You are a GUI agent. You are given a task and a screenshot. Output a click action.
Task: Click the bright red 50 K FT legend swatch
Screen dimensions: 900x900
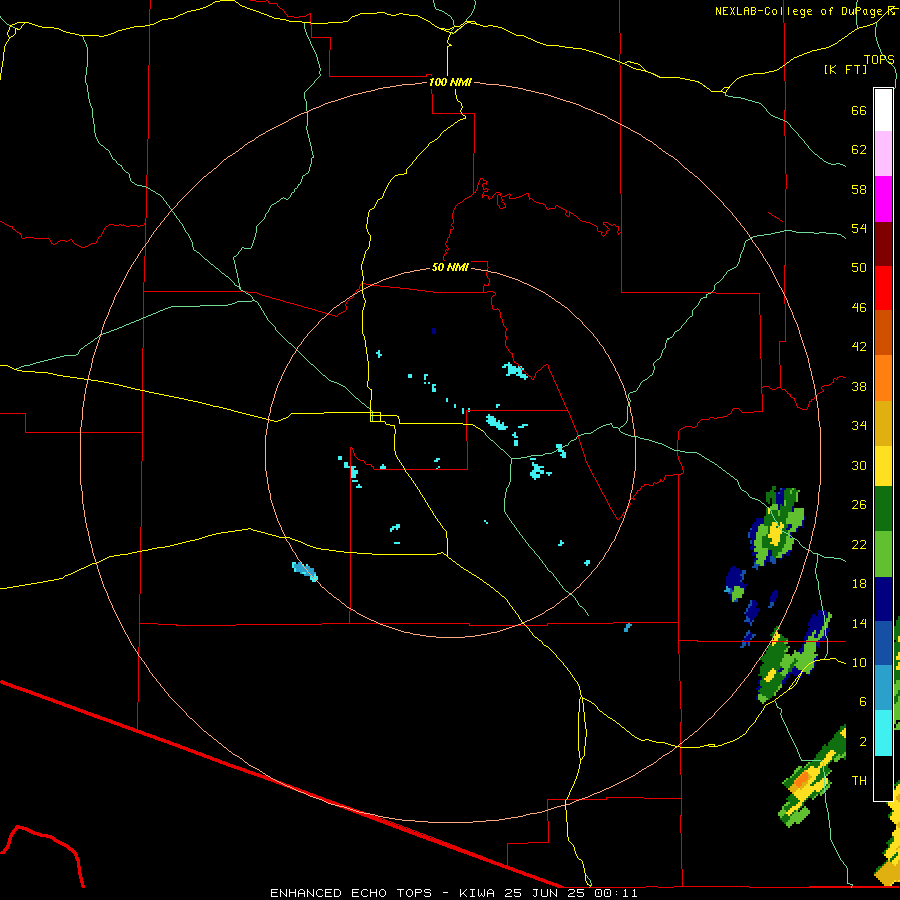tap(883, 288)
